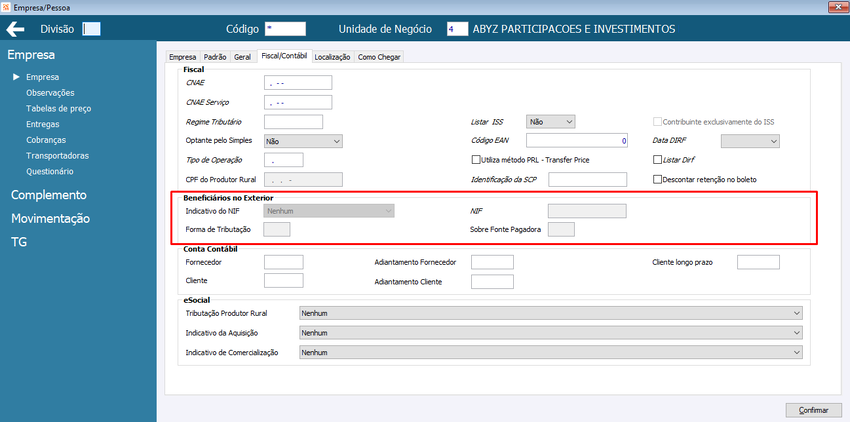This screenshot has width=850, height=422.
Task: Click the back arrow icon
Action: click(15, 29)
